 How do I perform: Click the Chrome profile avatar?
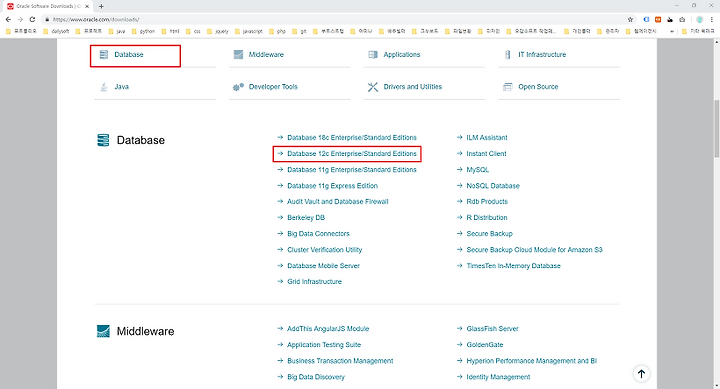(x=699, y=19)
